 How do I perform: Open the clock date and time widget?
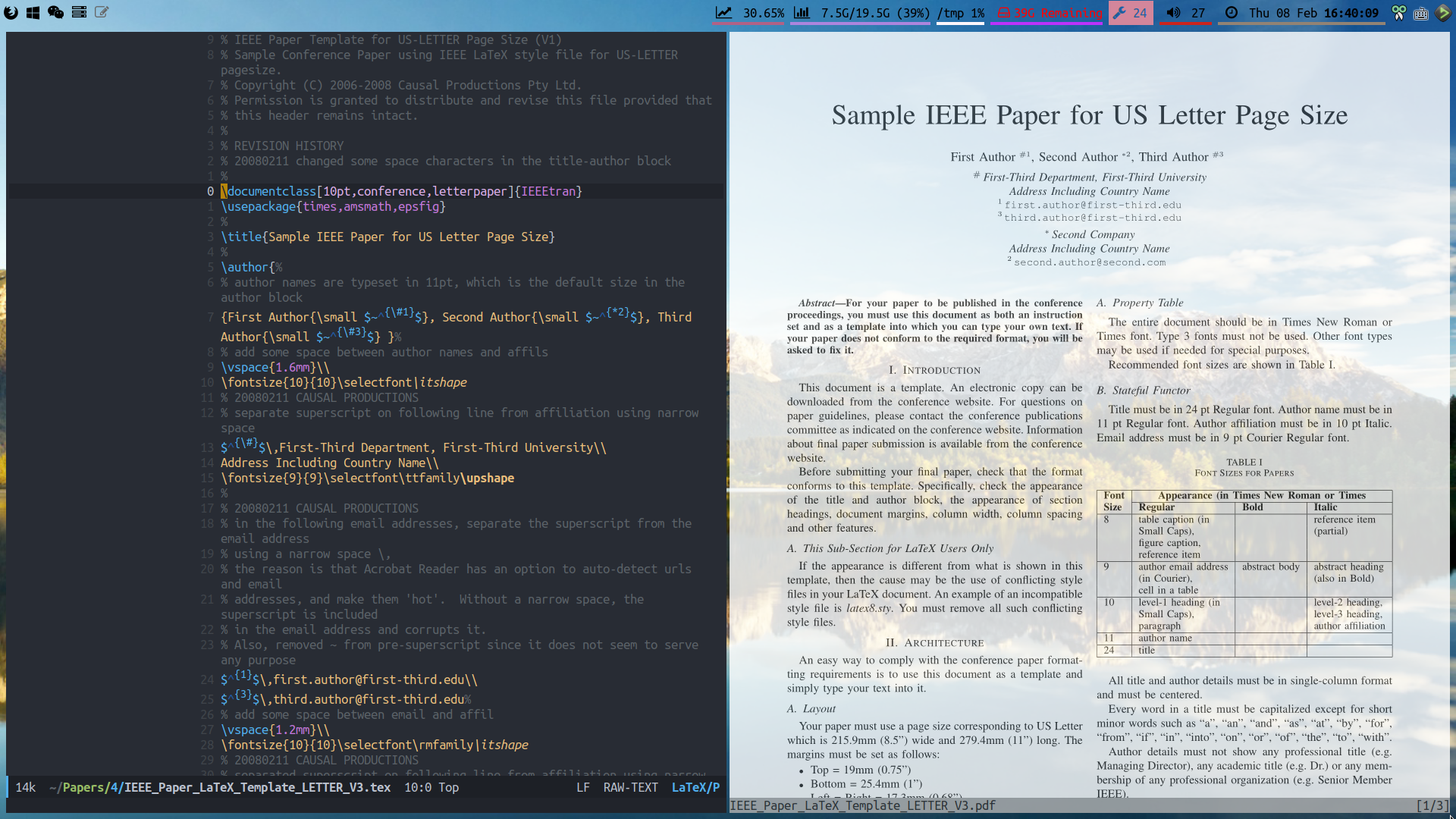[x=1303, y=13]
